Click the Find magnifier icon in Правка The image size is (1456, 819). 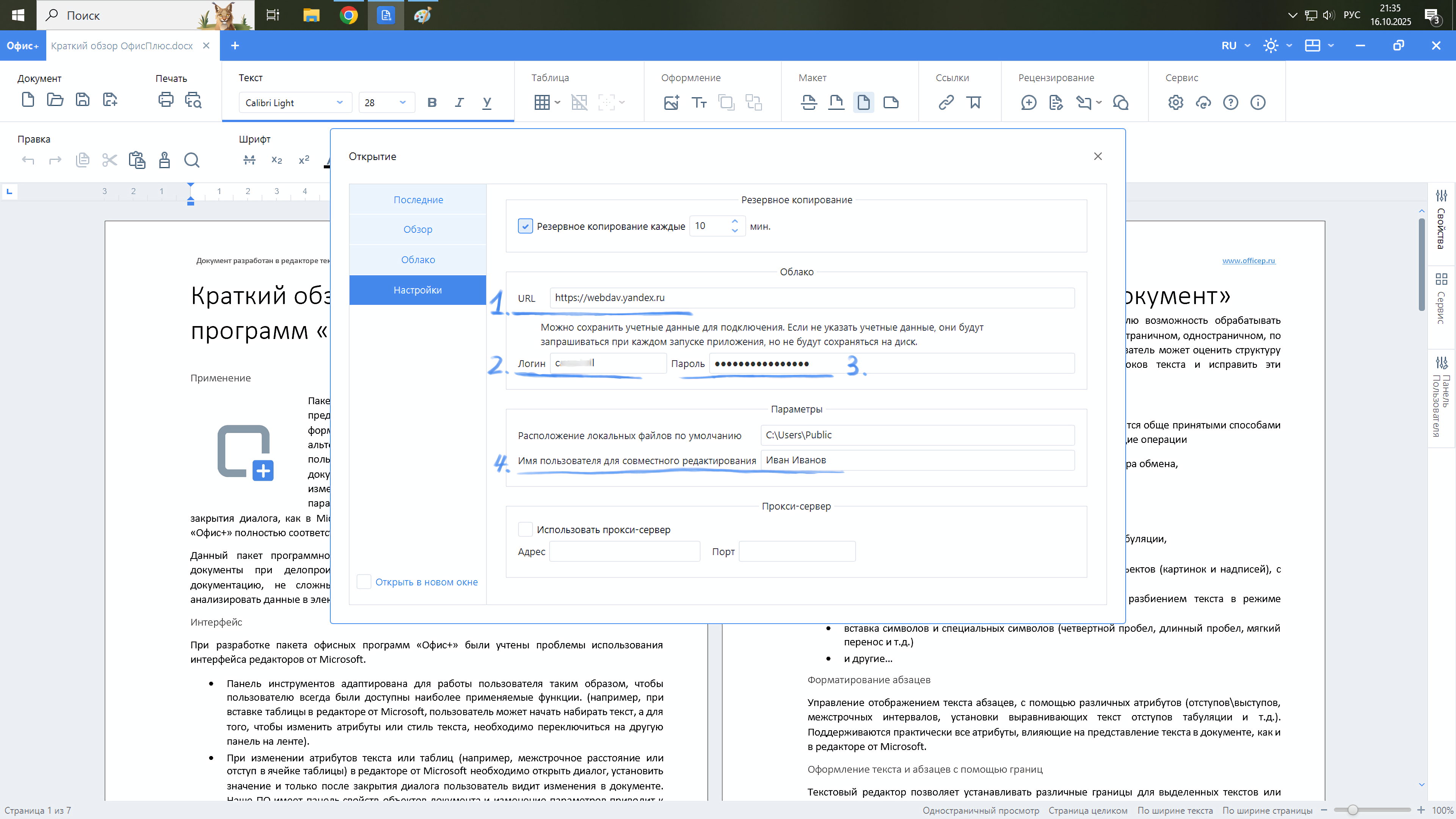[x=191, y=160]
